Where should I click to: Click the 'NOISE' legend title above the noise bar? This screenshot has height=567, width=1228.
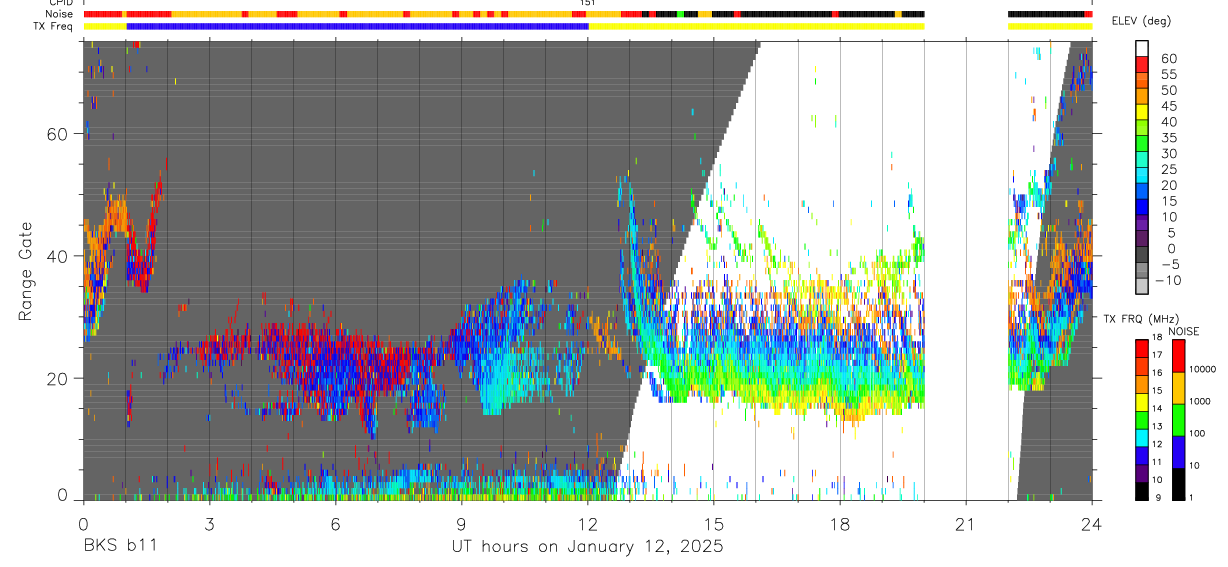tap(1183, 331)
